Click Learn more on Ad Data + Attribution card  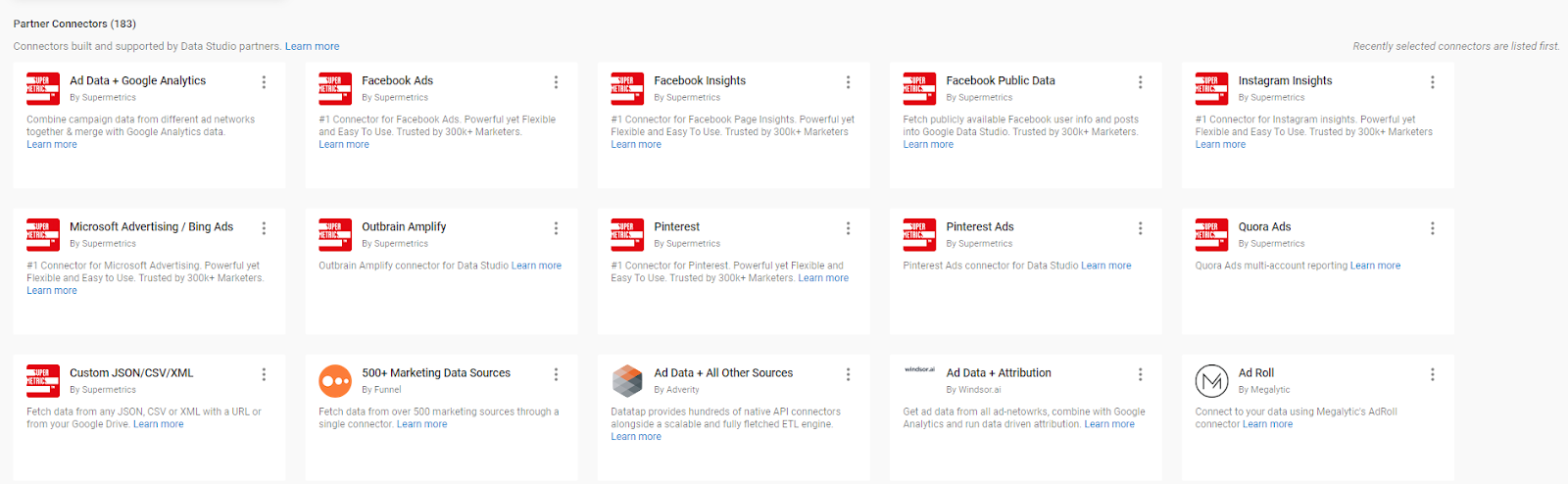(x=1109, y=424)
